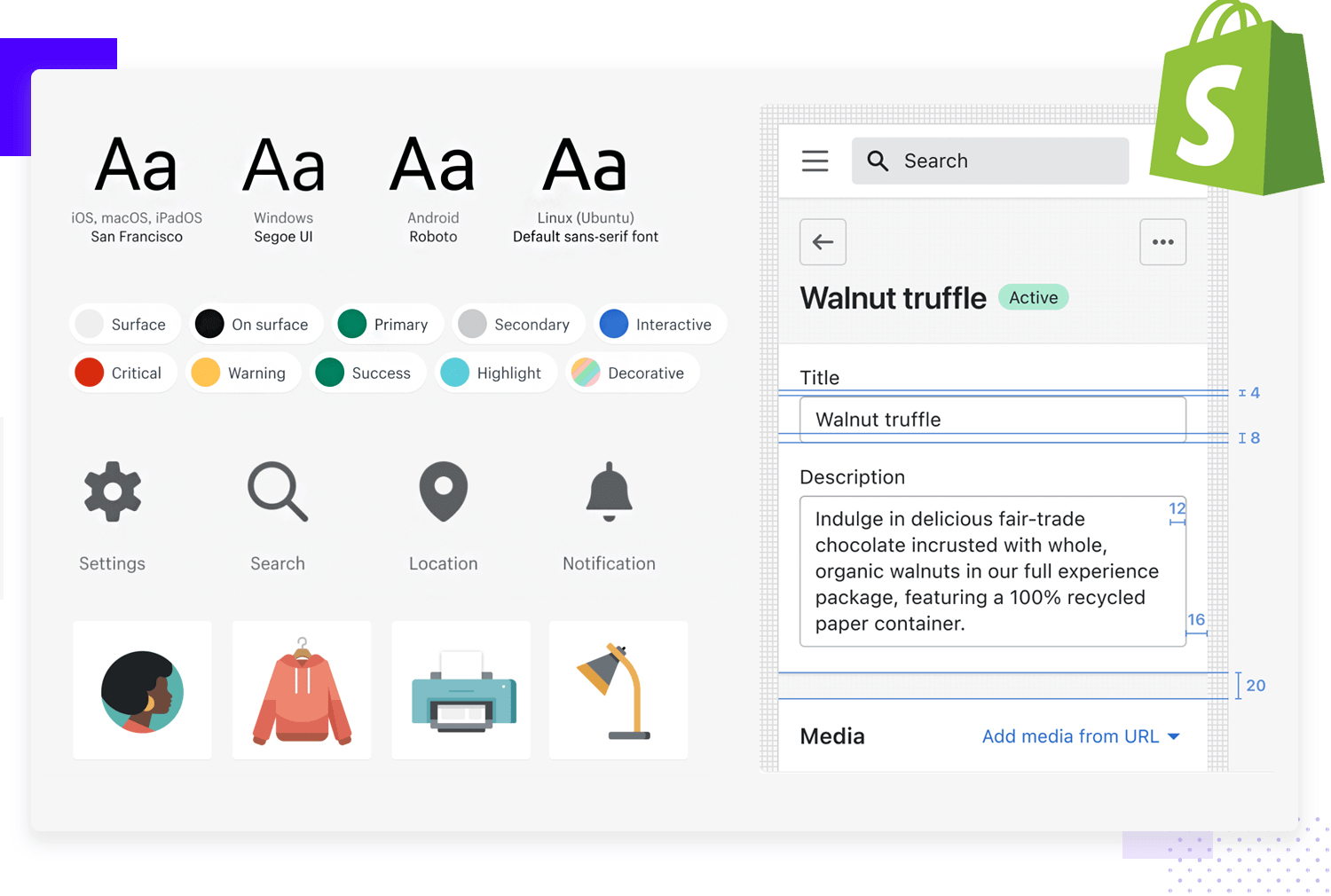Screen dimensions: 1331x896
Task: Click the woman avatar illustration thumbnail
Action: pyautogui.click(x=142, y=690)
